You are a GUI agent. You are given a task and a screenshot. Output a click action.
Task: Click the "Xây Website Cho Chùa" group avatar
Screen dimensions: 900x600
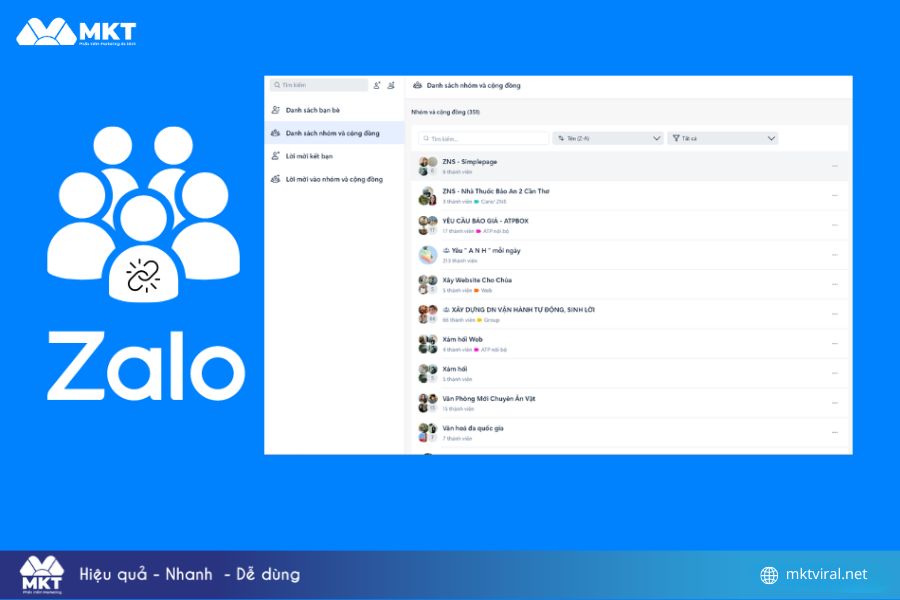428,284
